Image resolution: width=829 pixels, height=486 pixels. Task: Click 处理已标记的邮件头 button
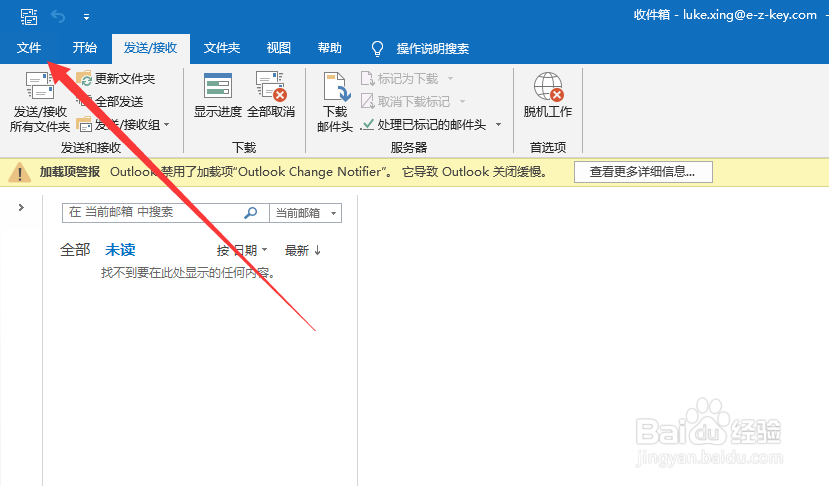(x=423, y=125)
